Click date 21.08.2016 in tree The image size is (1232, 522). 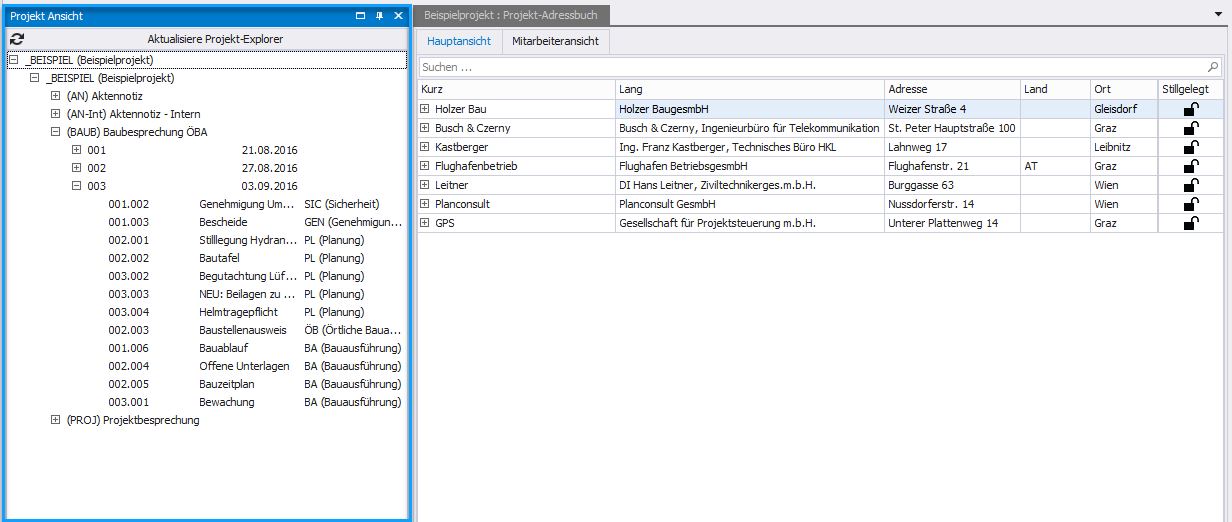(x=270, y=150)
